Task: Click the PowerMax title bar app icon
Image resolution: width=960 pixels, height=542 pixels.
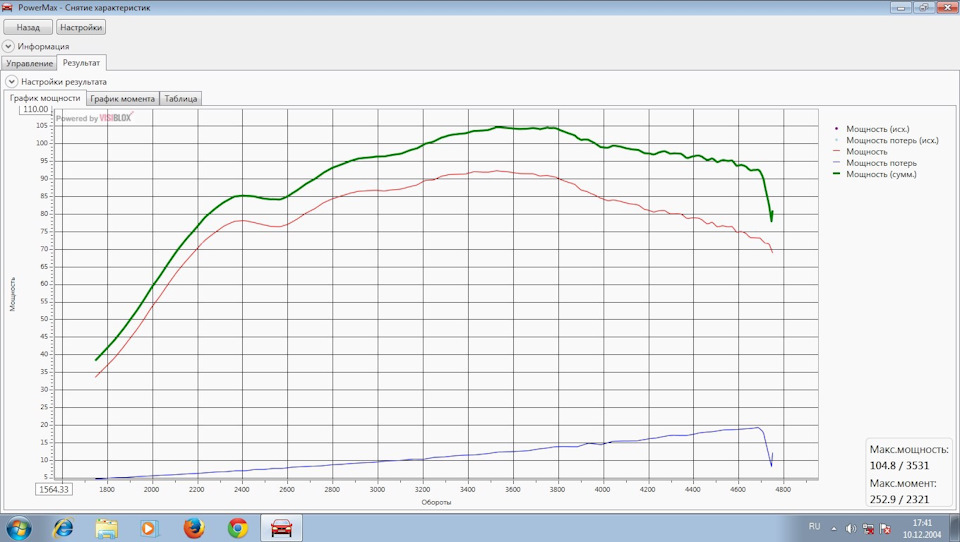Action: point(8,7)
